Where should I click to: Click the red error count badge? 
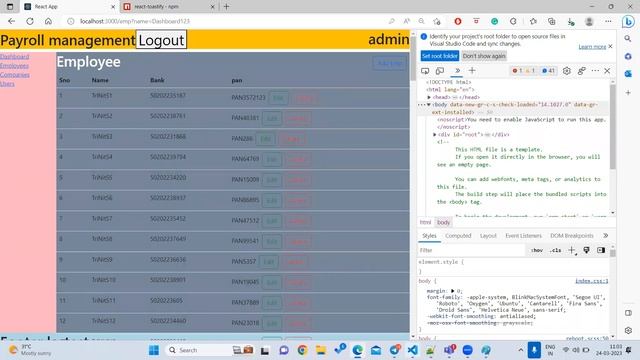click(517, 71)
